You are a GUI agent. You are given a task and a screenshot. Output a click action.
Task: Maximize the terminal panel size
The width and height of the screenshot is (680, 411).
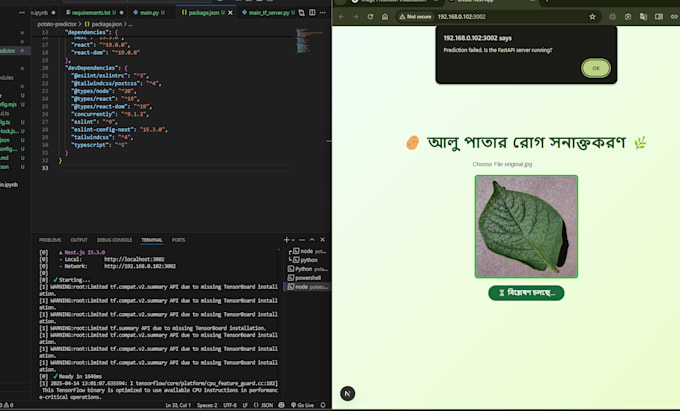[x=313, y=240]
